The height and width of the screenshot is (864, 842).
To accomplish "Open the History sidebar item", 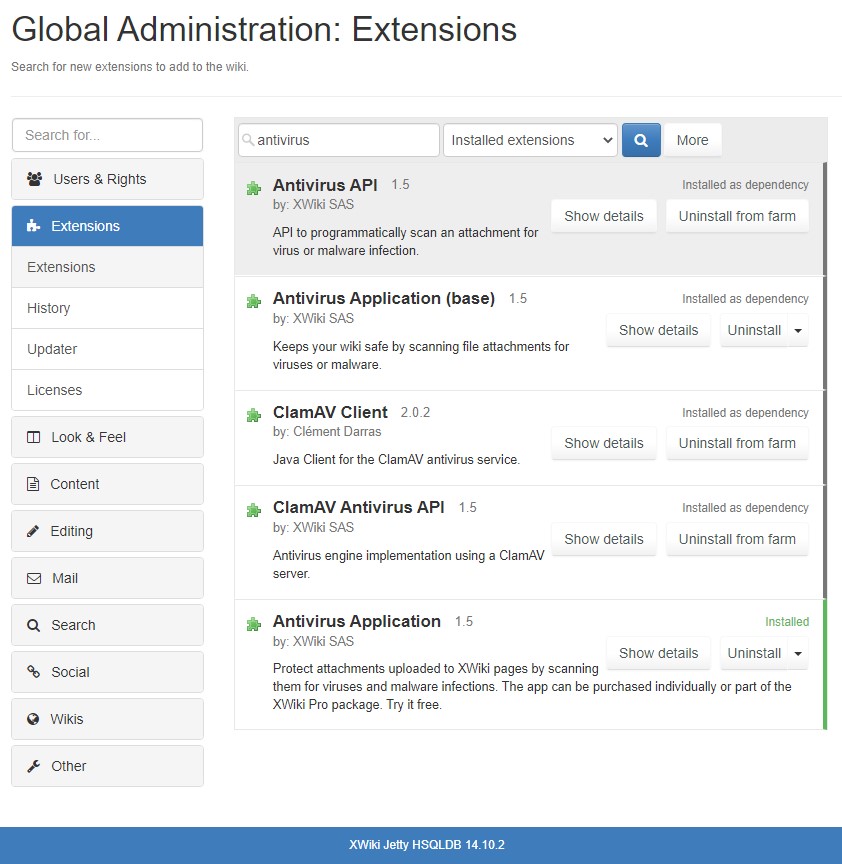I will 107,308.
